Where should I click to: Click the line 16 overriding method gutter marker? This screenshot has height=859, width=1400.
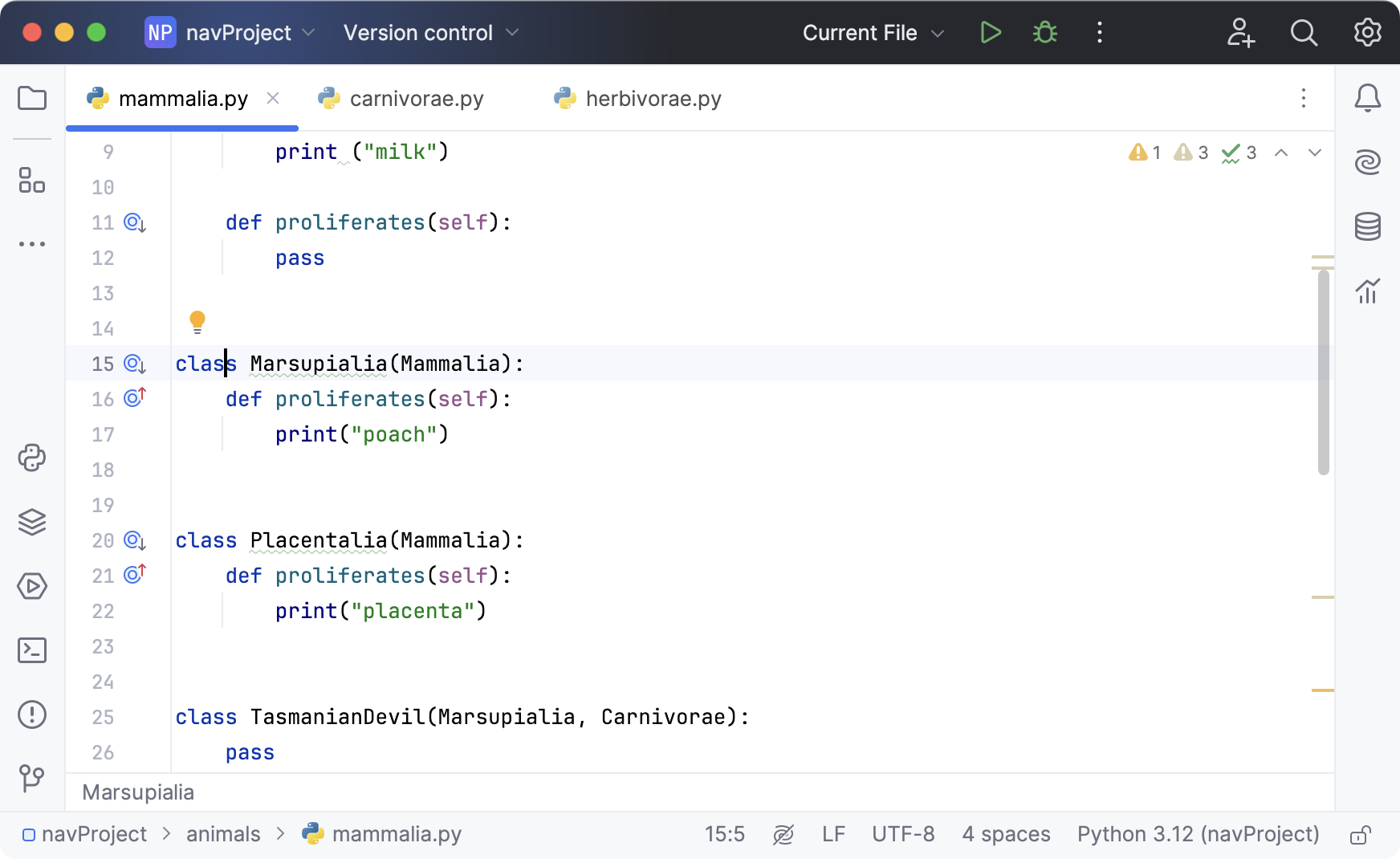coord(135,398)
